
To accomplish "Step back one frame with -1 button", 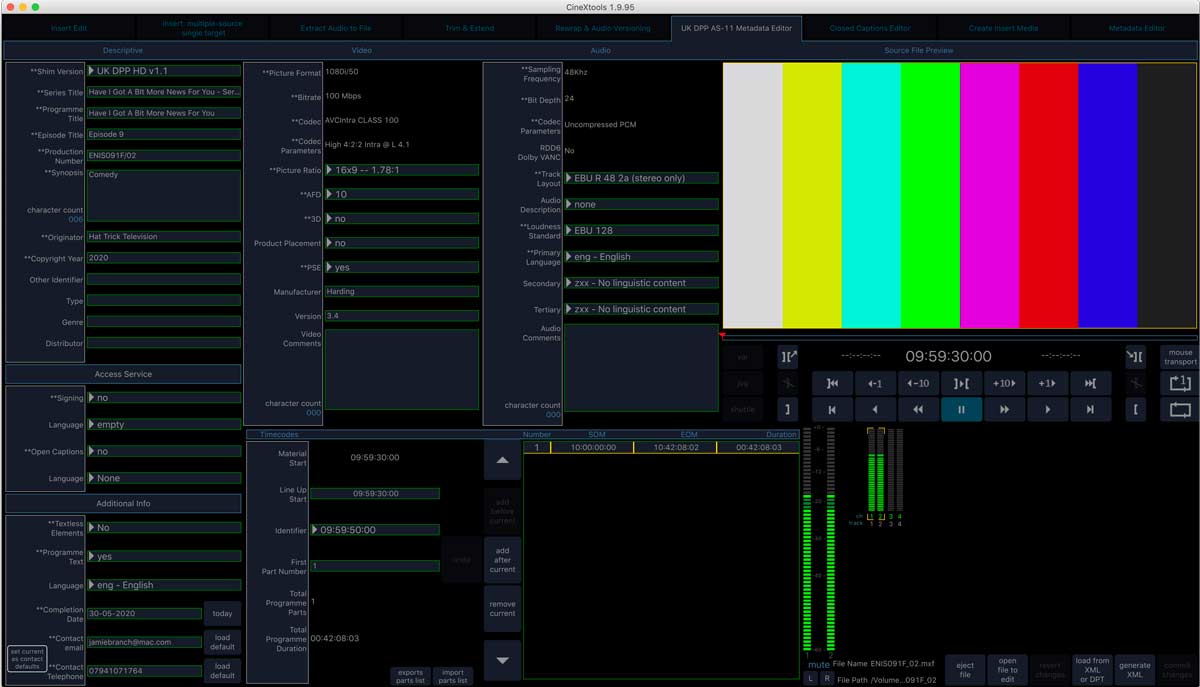I will (x=875, y=383).
